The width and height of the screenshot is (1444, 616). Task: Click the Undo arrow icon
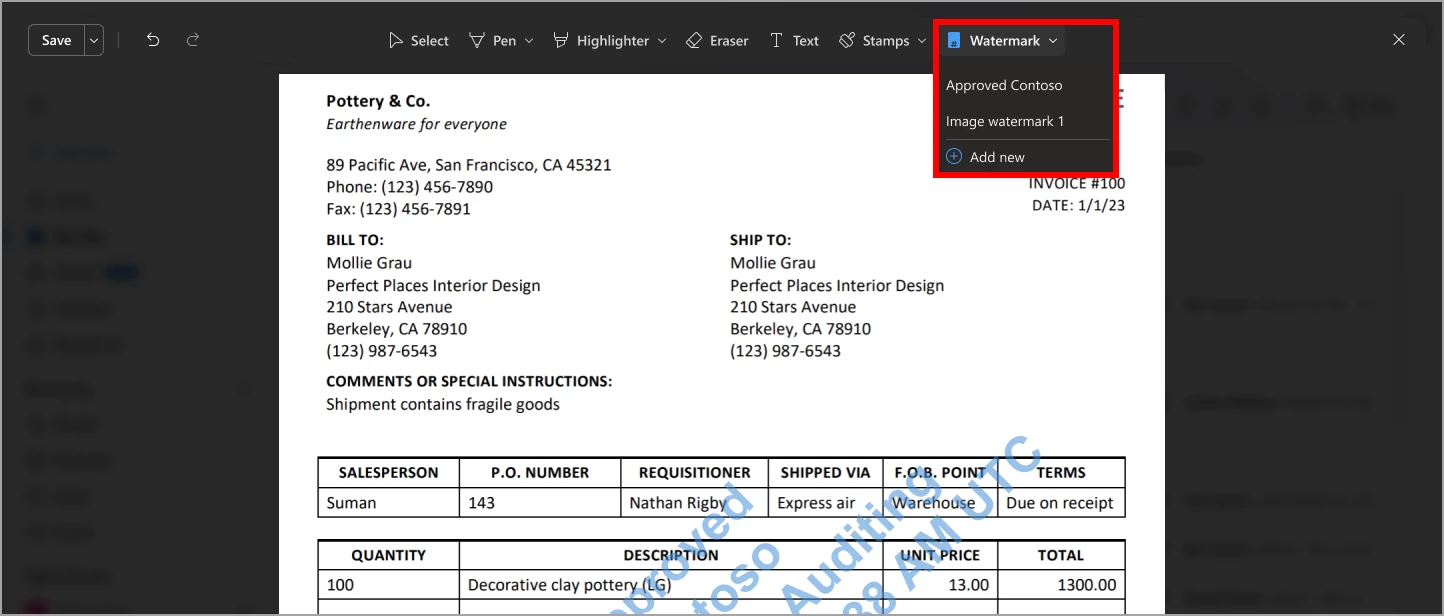pos(153,40)
